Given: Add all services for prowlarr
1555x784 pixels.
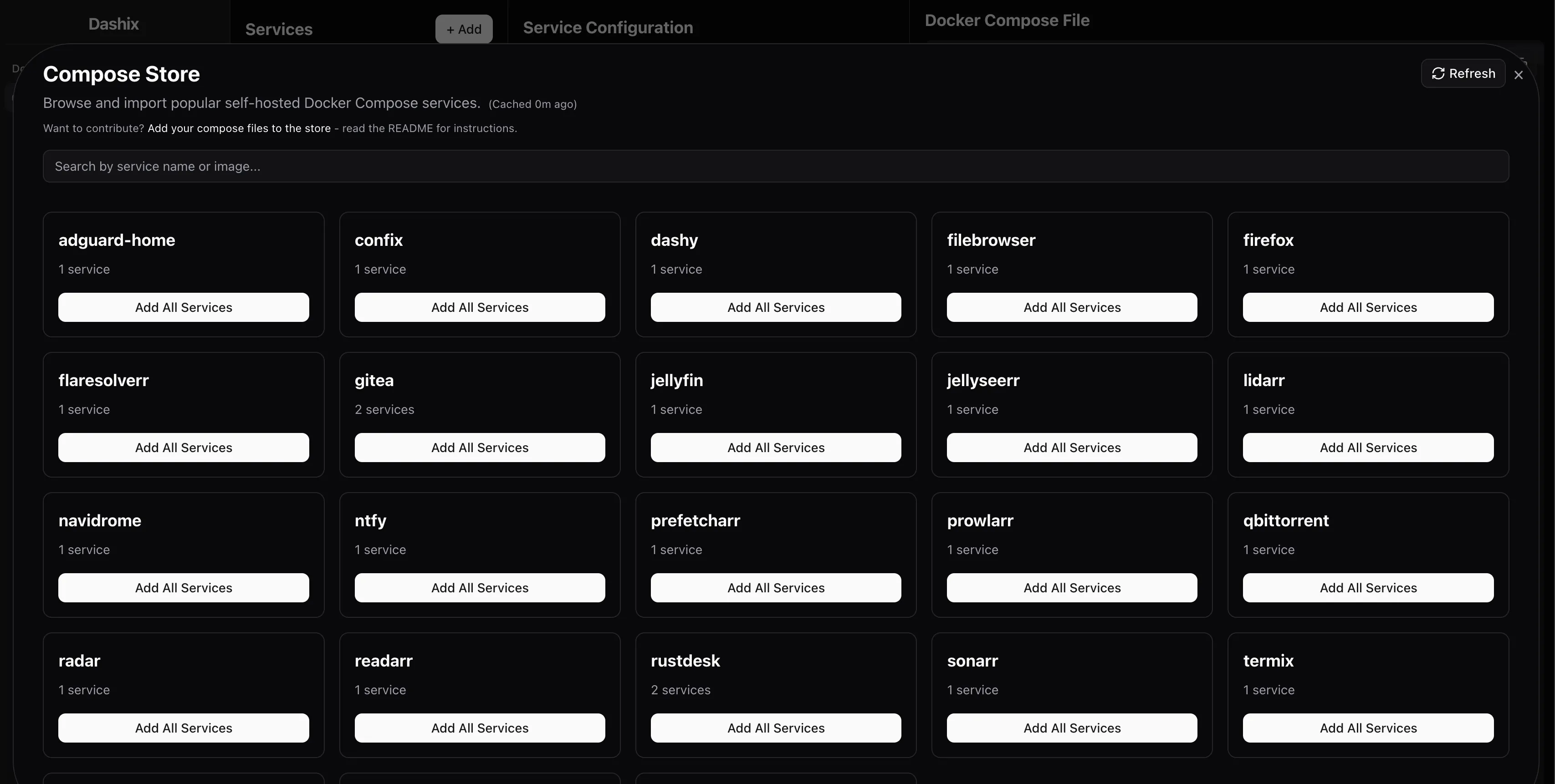Looking at the screenshot, I should coord(1071,588).
